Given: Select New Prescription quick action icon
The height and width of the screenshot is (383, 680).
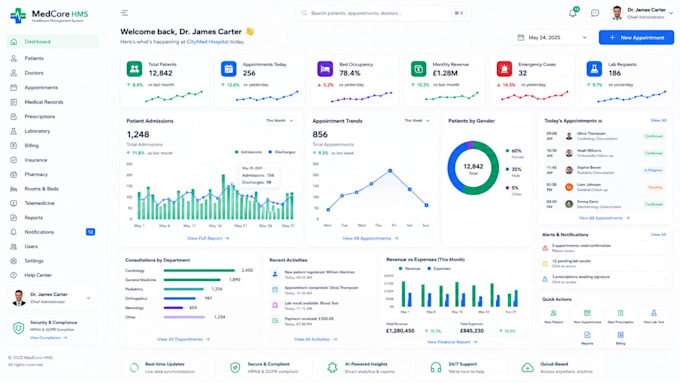Looking at the screenshot, I should (621, 313).
